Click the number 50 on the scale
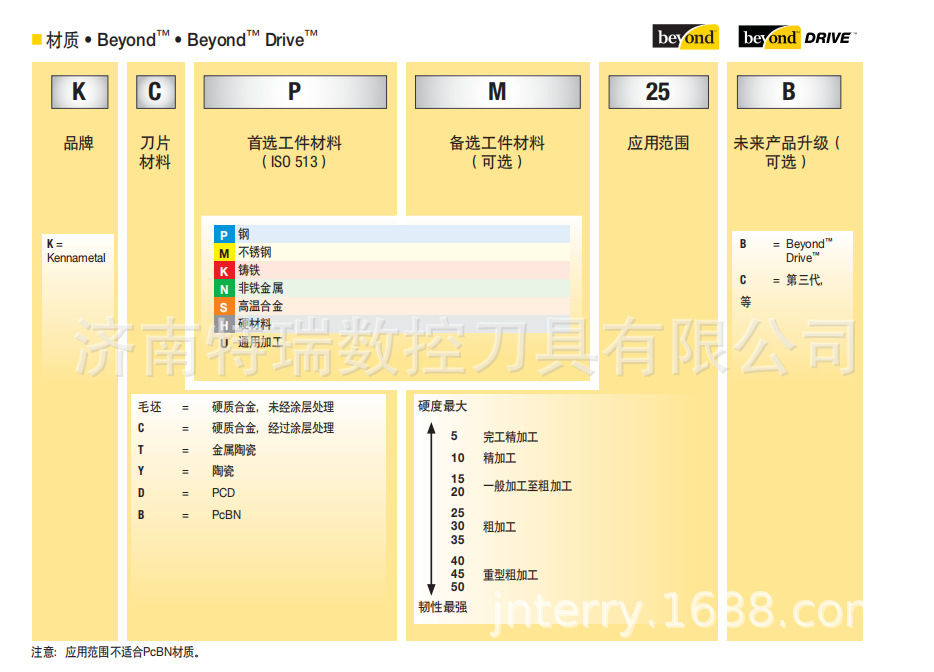This screenshot has height=672, width=934. point(457,587)
